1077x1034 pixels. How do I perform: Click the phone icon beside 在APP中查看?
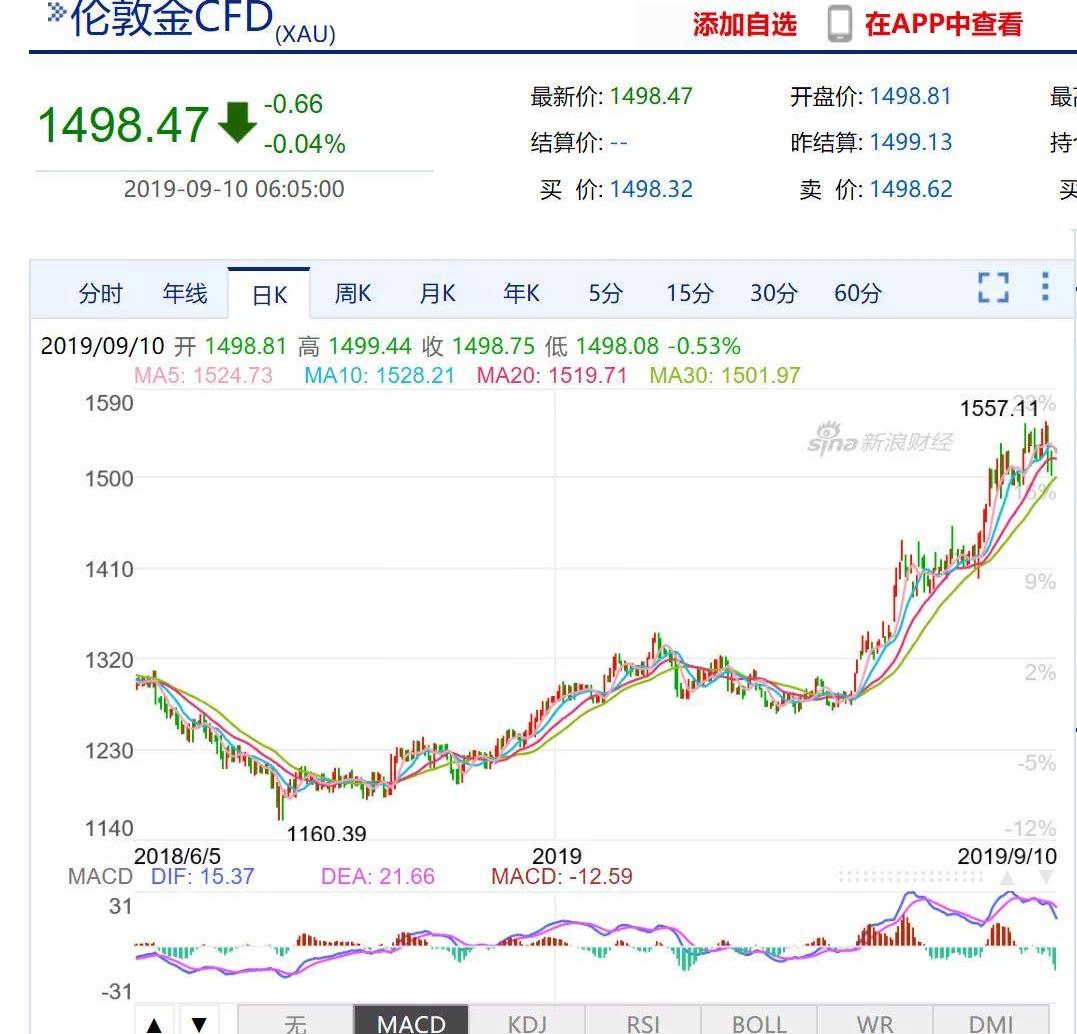pyautogui.click(x=840, y=24)
